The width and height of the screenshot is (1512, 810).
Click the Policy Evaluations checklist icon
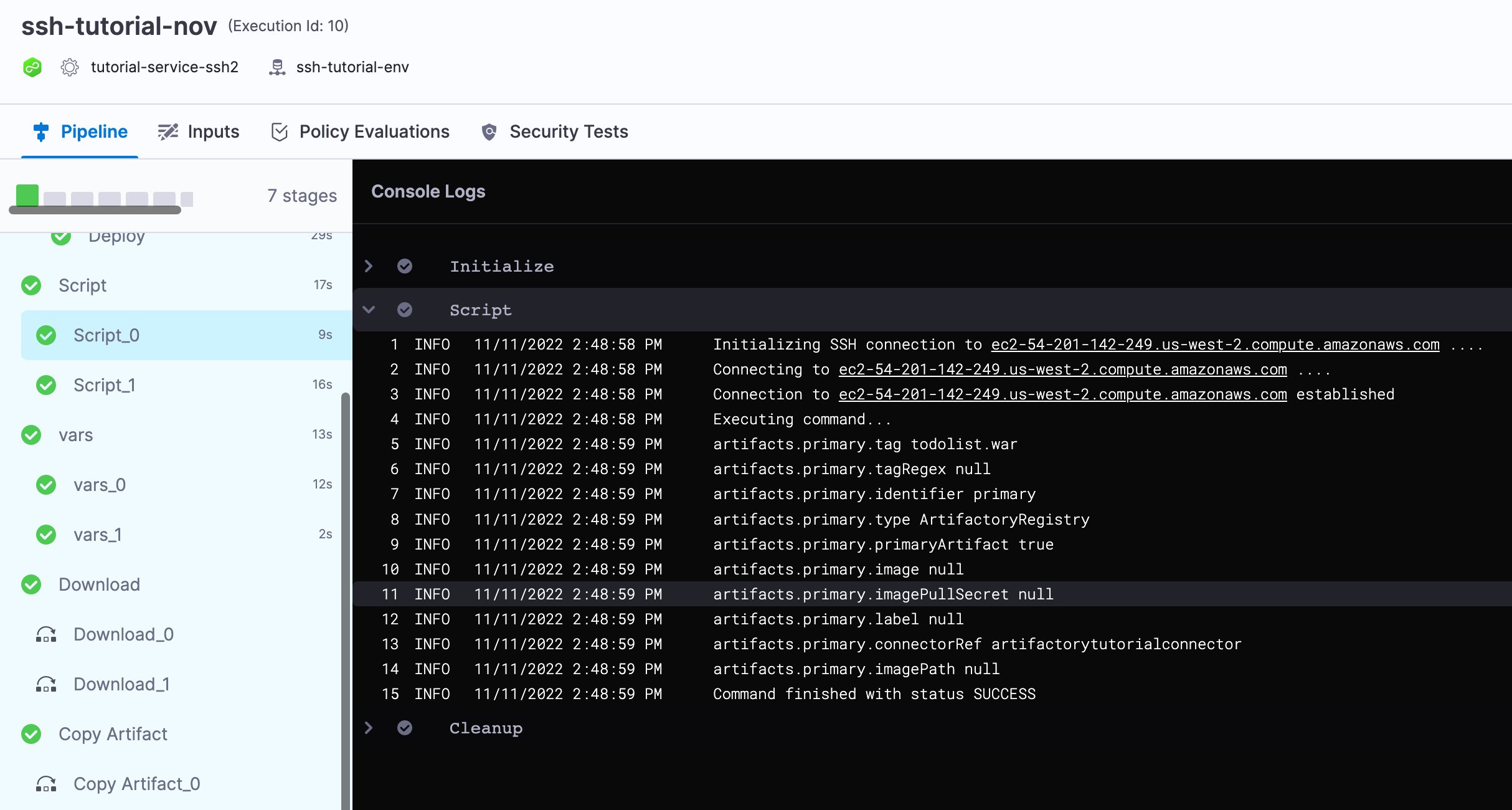tap(280, 132)
